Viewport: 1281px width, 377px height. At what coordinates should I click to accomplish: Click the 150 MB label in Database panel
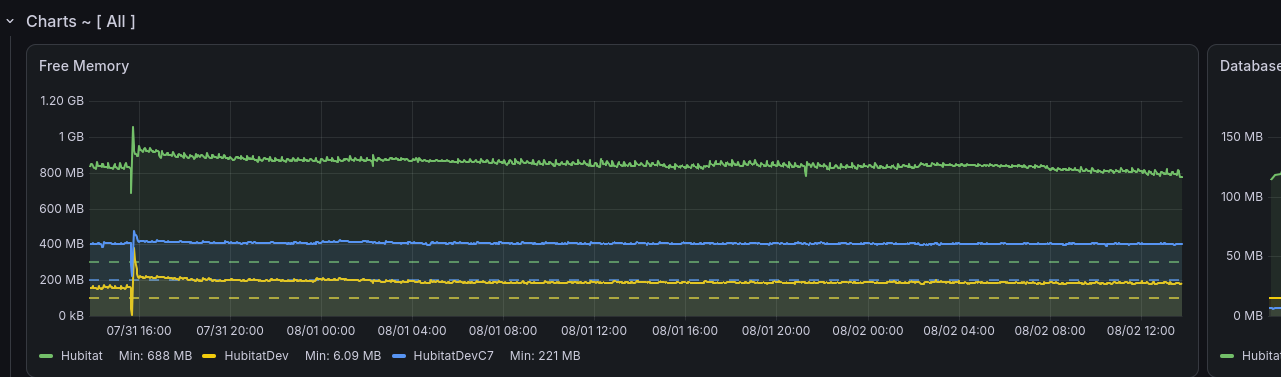click(1243, 137)
